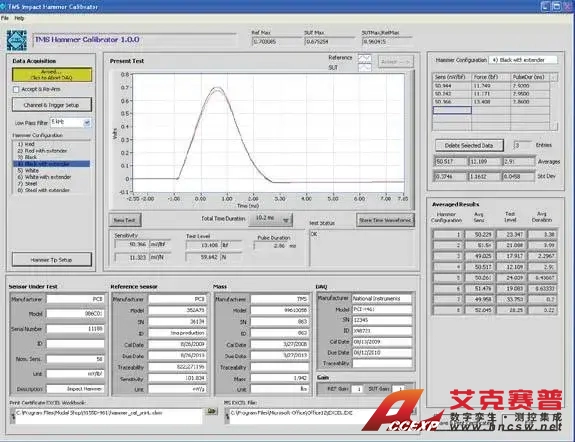
Task: Click the Entries count field
Action: [523, 146]
